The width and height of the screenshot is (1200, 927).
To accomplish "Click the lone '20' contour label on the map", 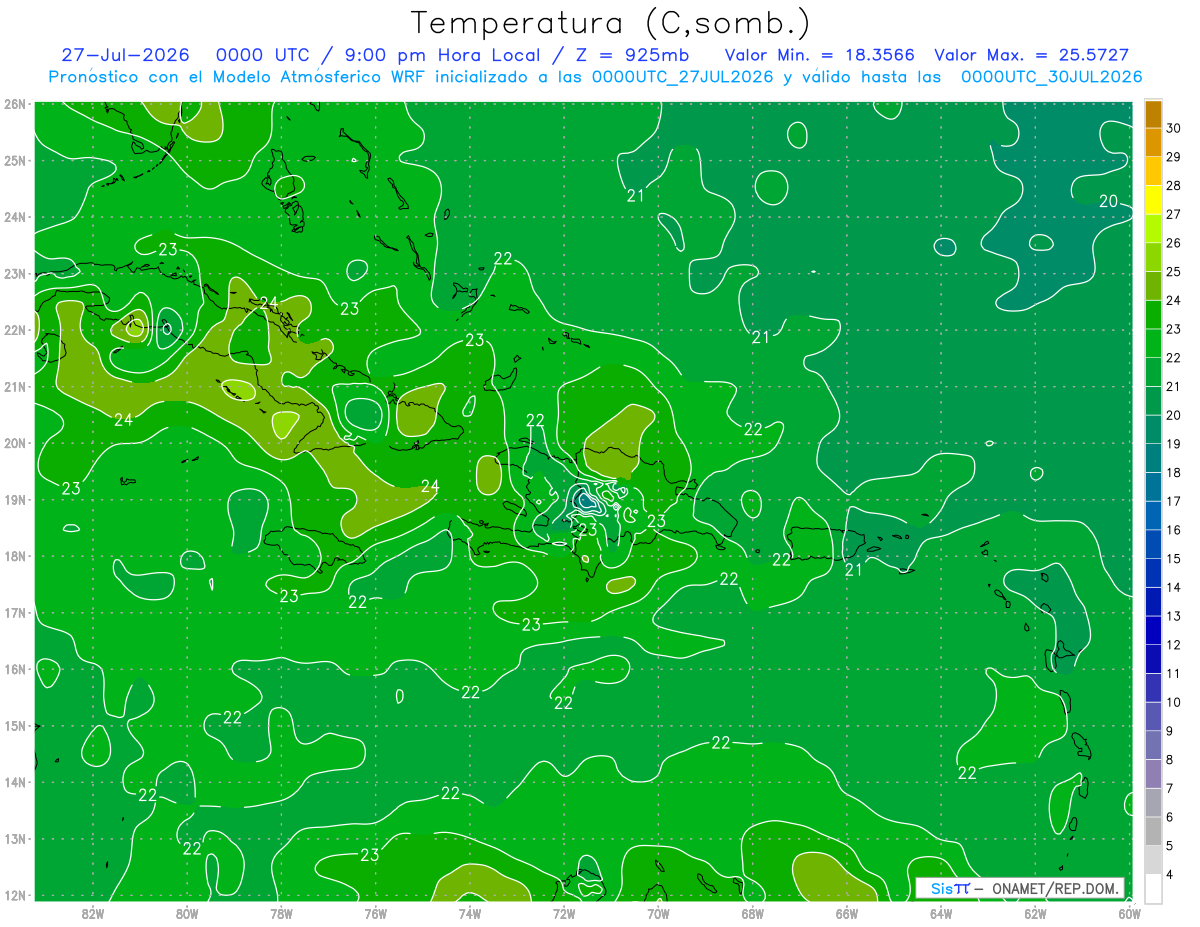I will [1108, 201].
